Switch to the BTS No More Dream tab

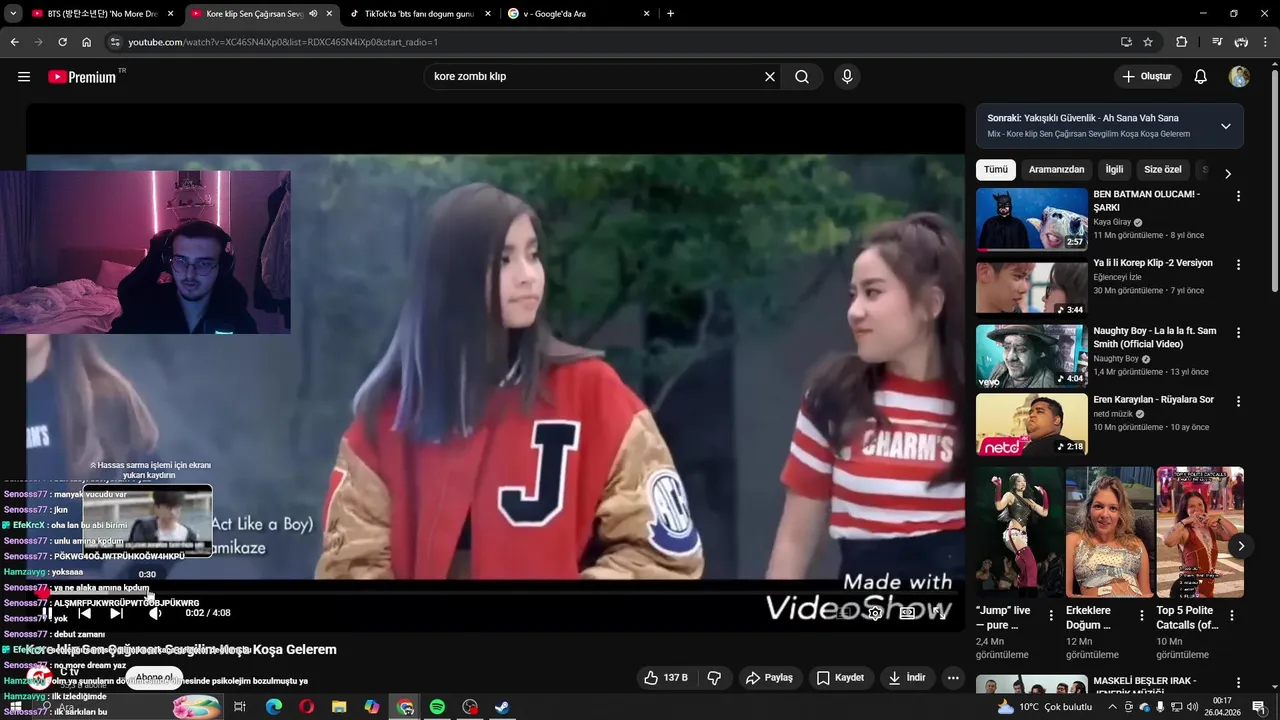click(x=102, y=14)
